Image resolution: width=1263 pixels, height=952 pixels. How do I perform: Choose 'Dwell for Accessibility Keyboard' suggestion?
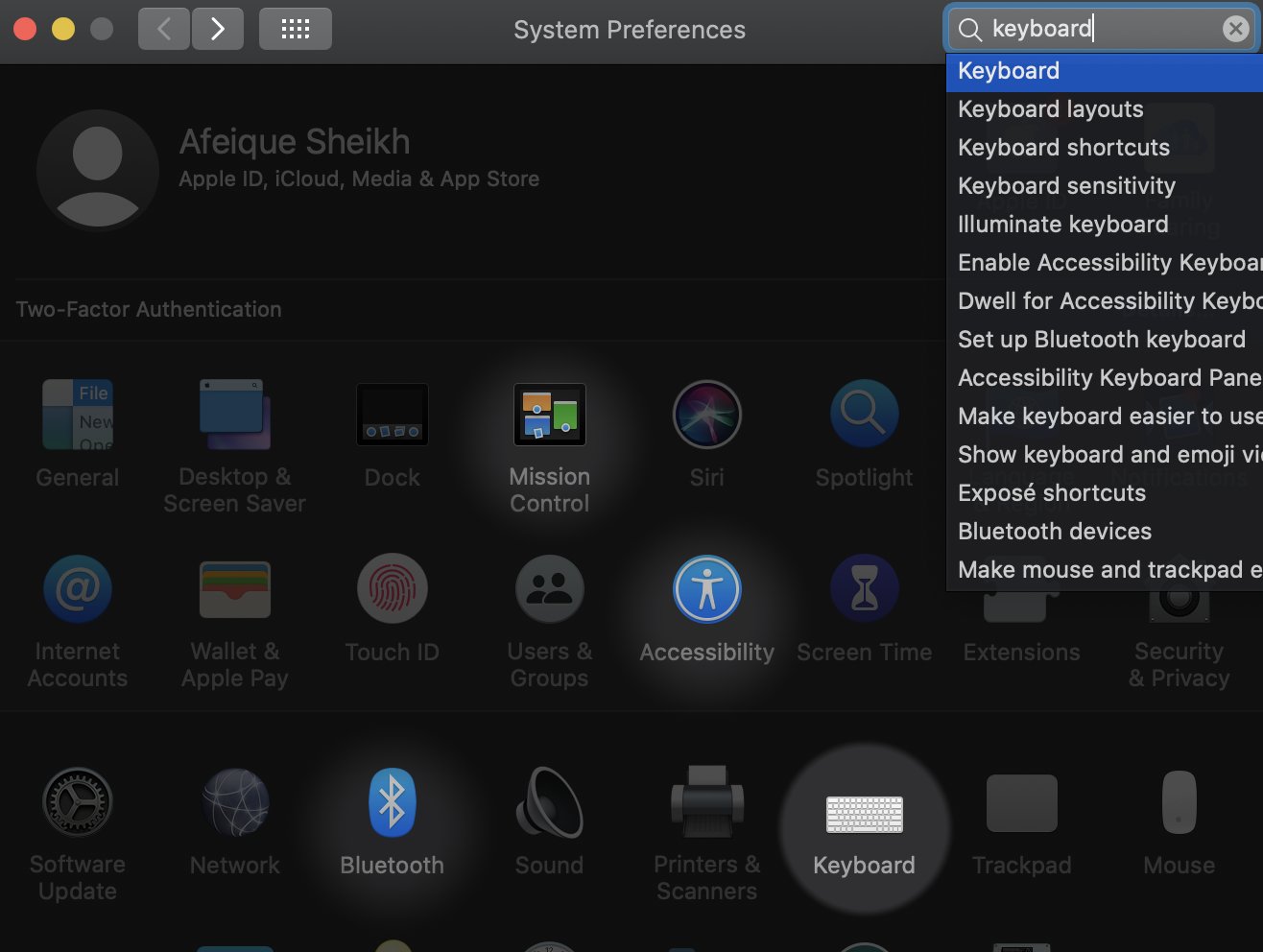pos(1105,301)
